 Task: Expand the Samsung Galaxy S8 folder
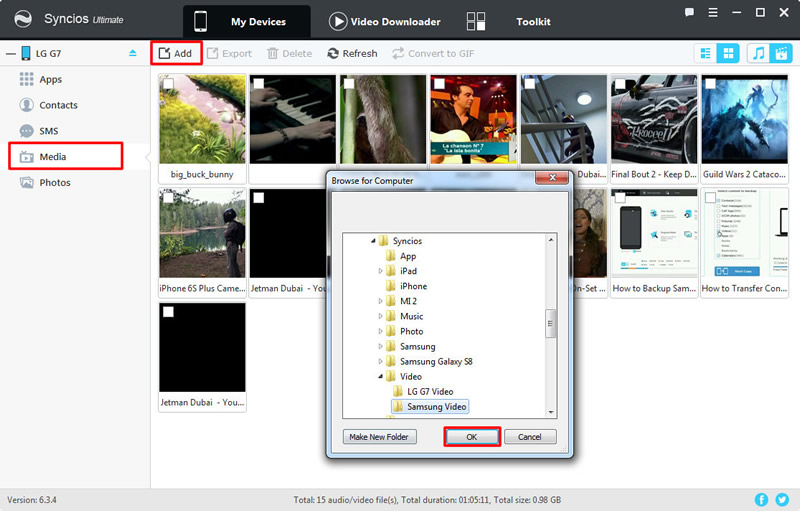pyautogui.click(x=380, y=362)
